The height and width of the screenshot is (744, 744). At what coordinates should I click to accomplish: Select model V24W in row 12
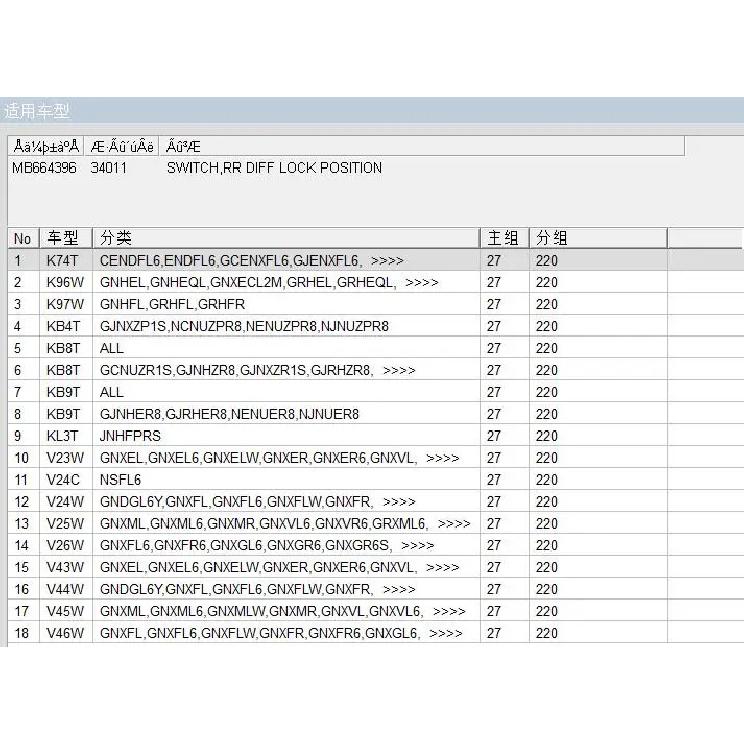click(x=65, y=502)
